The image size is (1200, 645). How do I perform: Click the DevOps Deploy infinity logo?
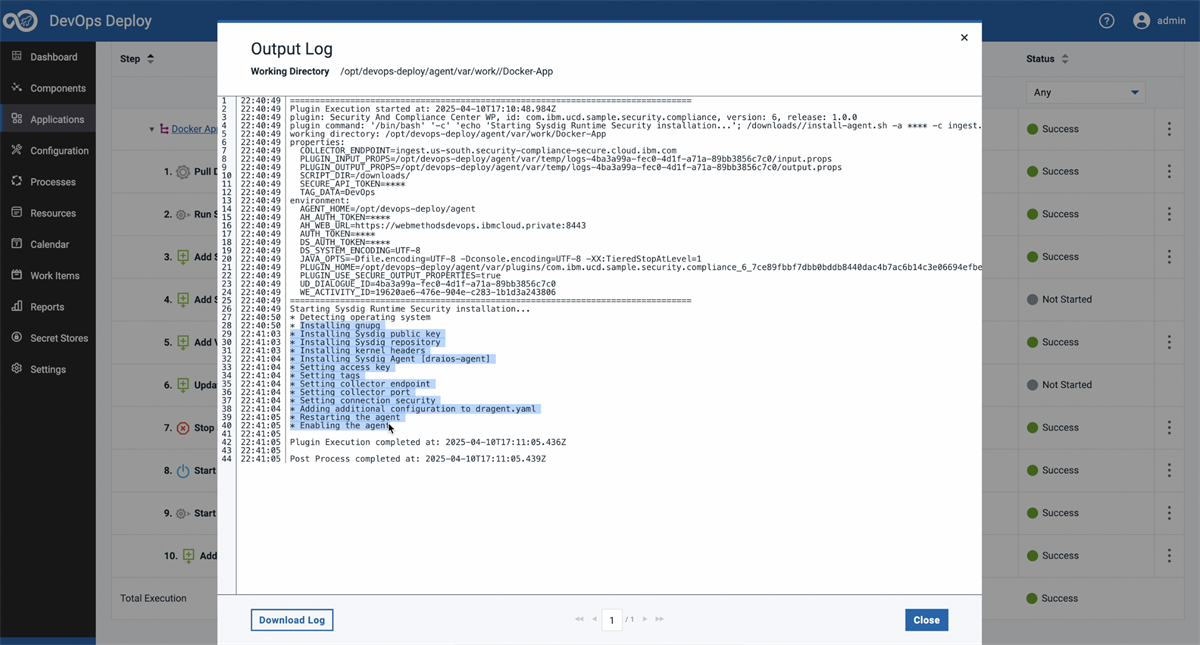(x=22, y=20)
